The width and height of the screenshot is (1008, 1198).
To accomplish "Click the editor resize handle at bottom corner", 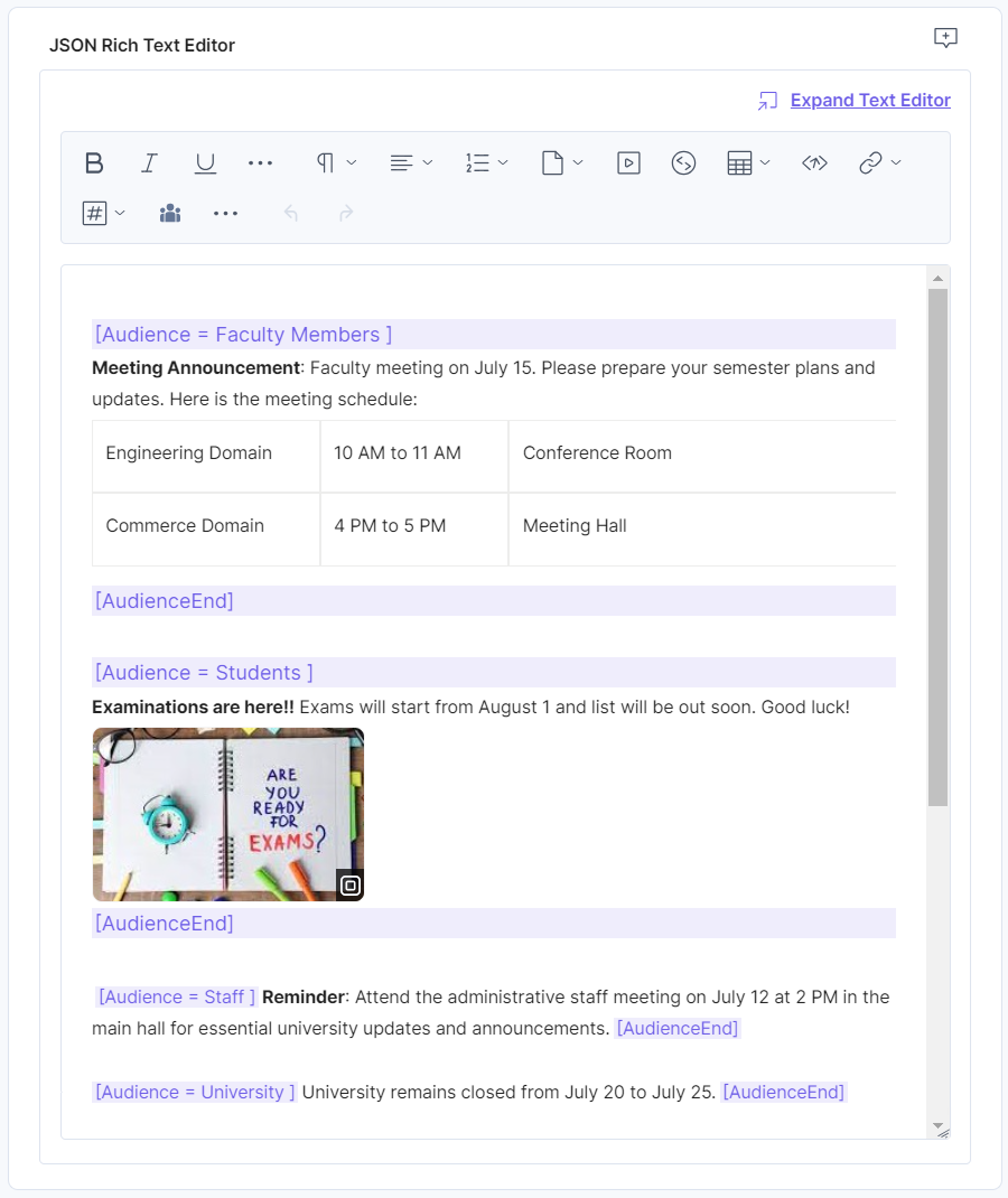I will pos(943,1133).
